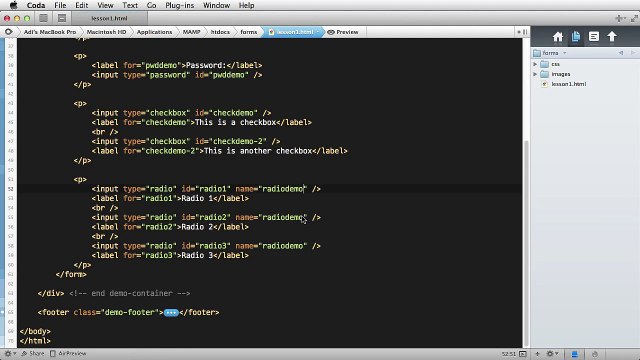The width and height of the screenshot is (640, 360).
Task: Click the 'end demo-container' comment
Action: pos(129,293)
